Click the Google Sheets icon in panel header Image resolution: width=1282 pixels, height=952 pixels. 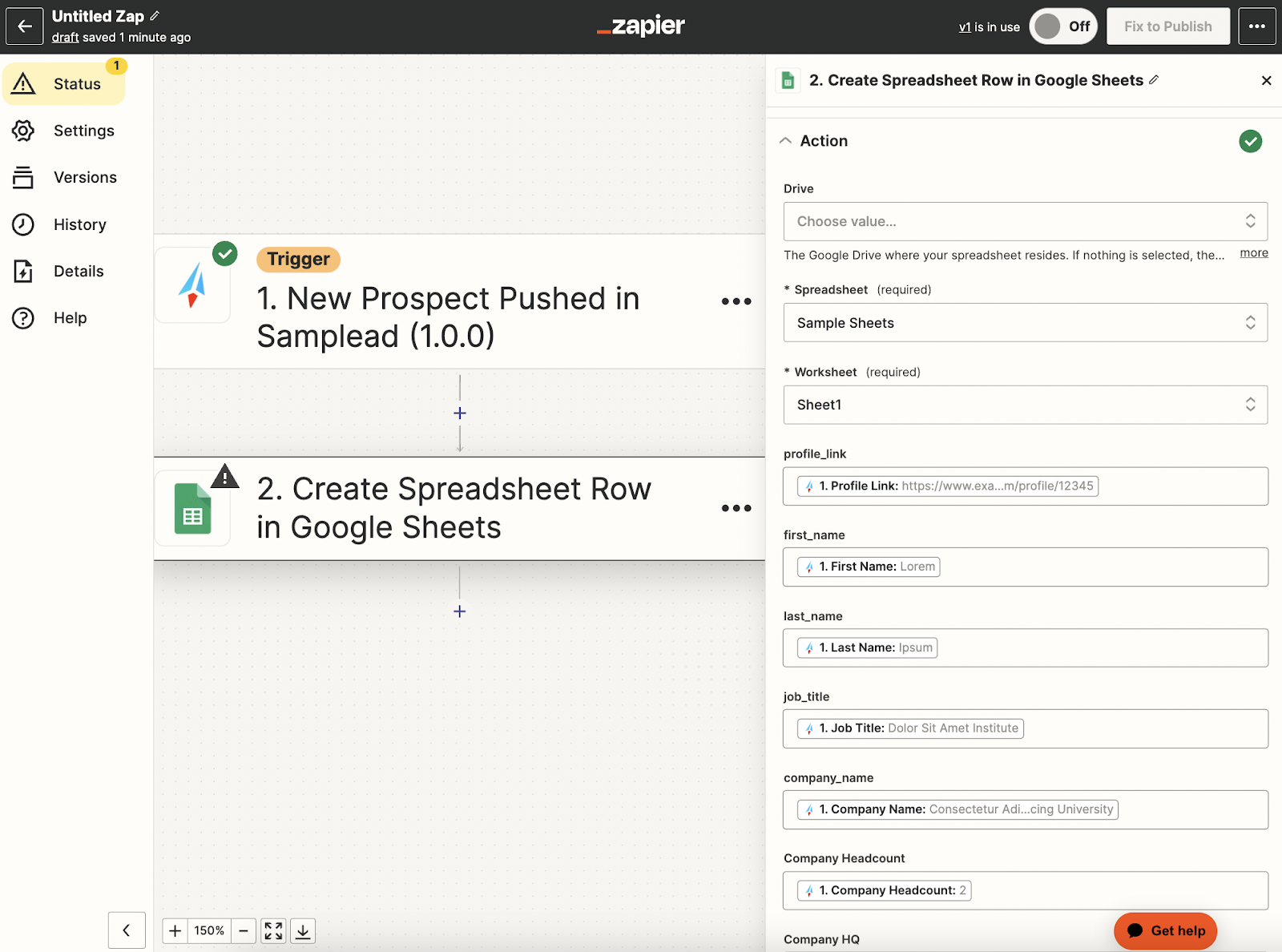pyautogui.click(x=788, y=80)
